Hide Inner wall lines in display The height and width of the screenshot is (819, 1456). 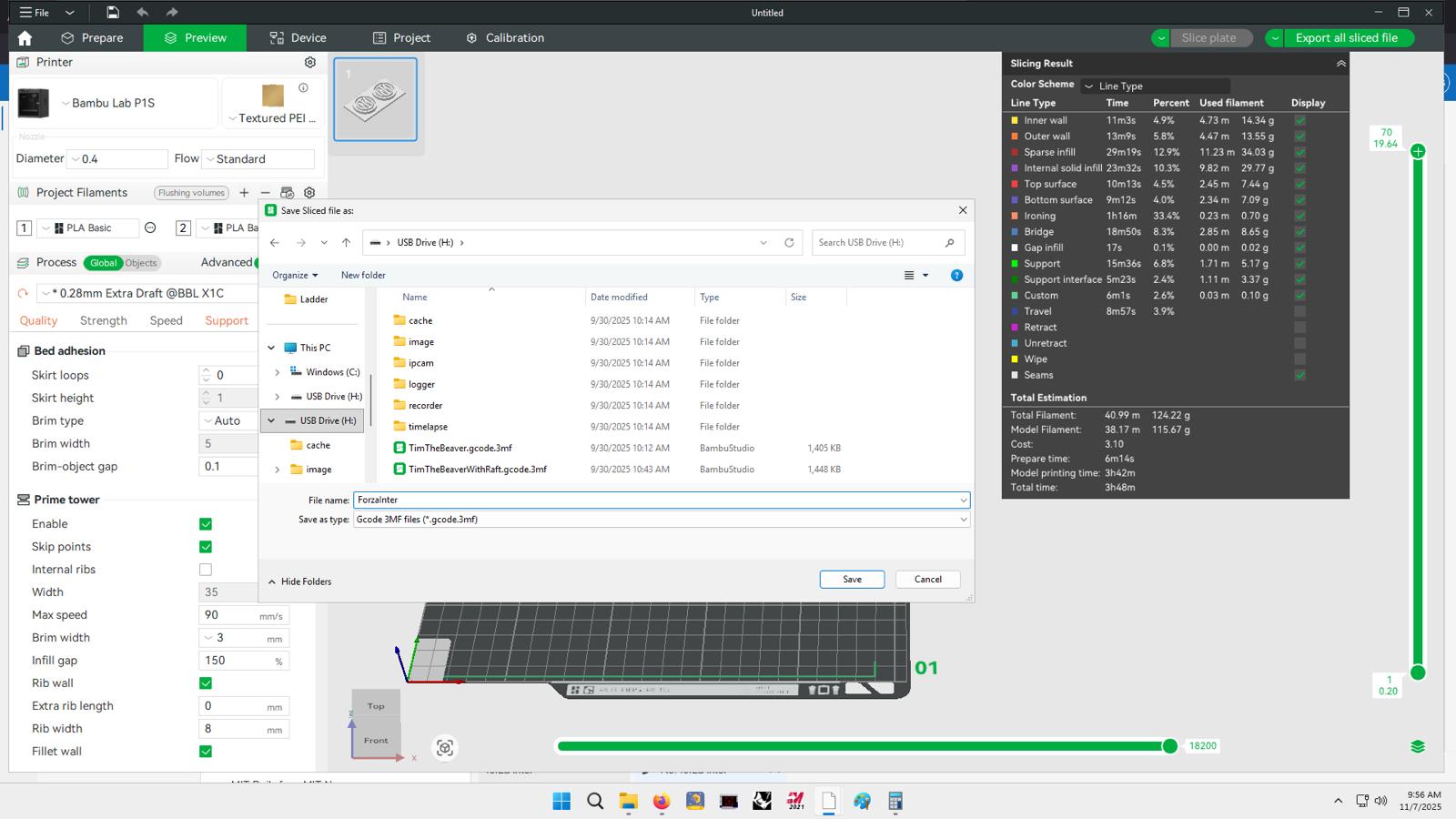1299,120
